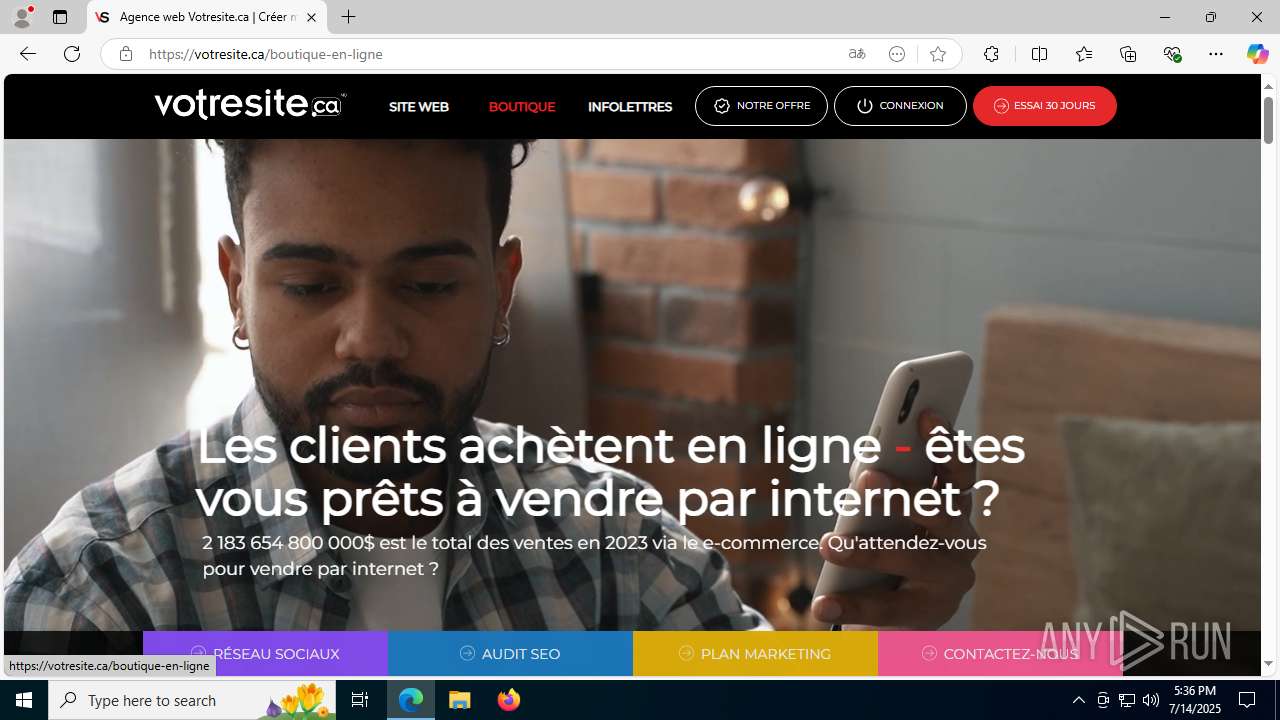Toggle Split screen icon
The height and width of the screenshot is (720, 1280).
coord(1039,54)
